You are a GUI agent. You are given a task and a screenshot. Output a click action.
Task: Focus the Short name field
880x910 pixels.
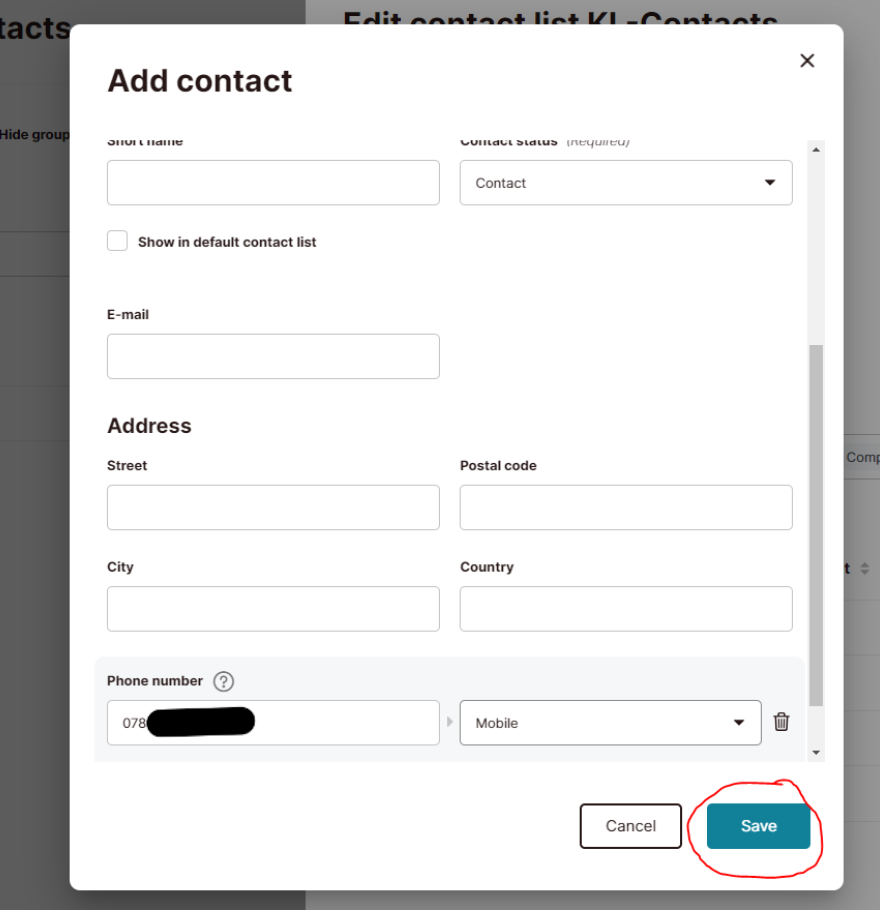point(273,183)
